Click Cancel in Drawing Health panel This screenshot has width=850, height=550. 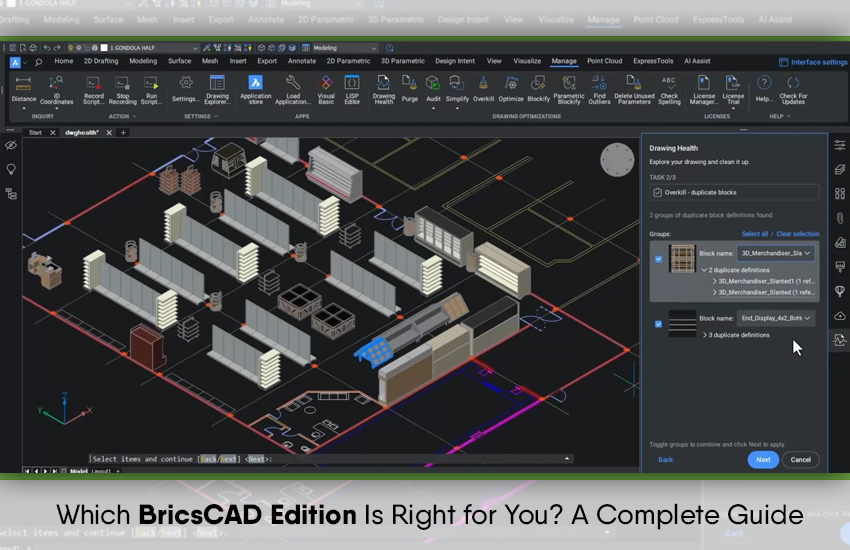(801, 460)
